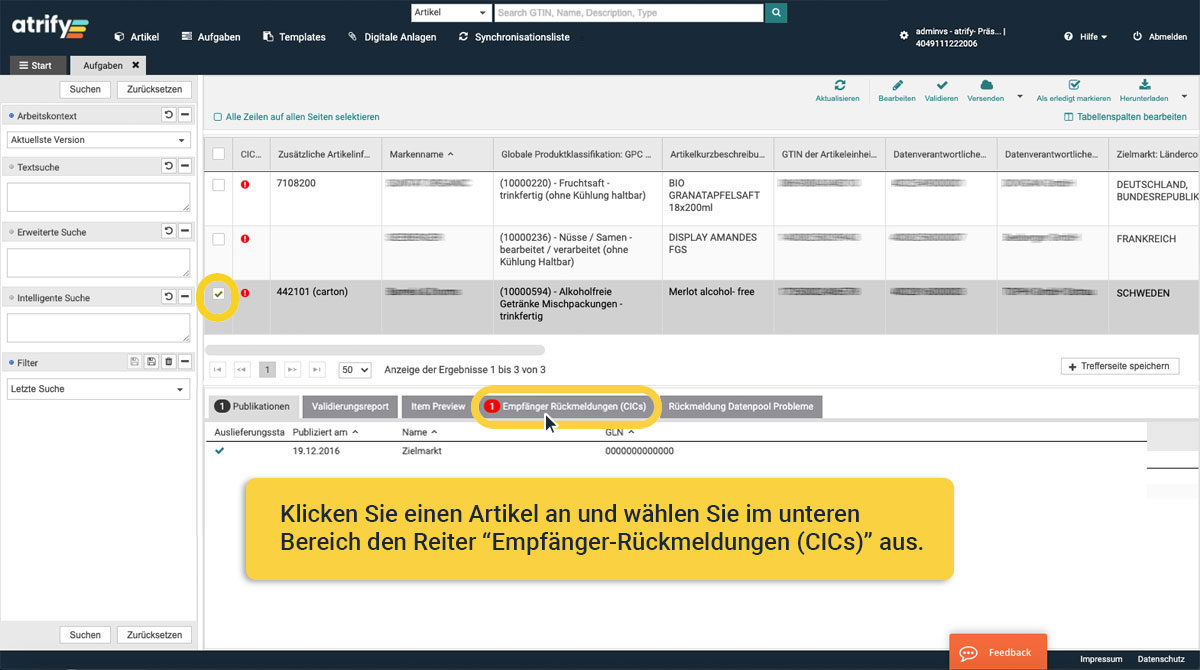This screenshot has width=1200, height=670.
Task: Open the Aktuellste Version dropdown
Action: (x=98, y=140)
